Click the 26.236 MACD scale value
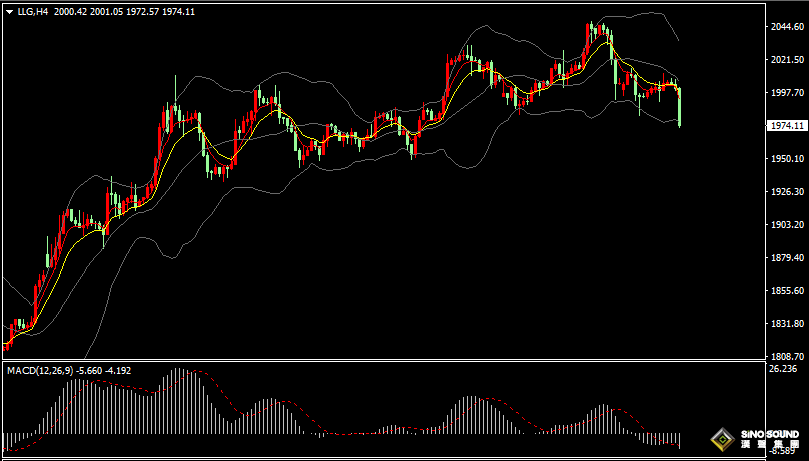Screen dimensions: 809x461 pos(783,369)
